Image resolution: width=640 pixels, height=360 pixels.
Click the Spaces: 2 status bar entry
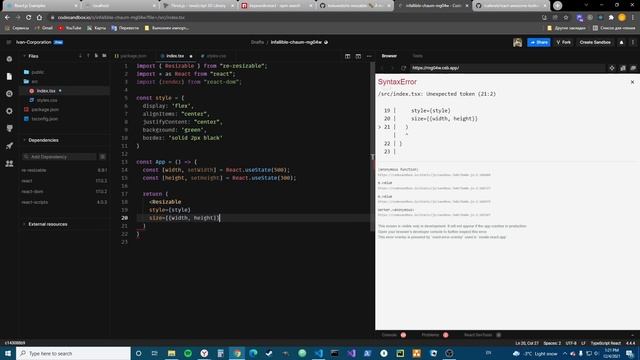552,343
